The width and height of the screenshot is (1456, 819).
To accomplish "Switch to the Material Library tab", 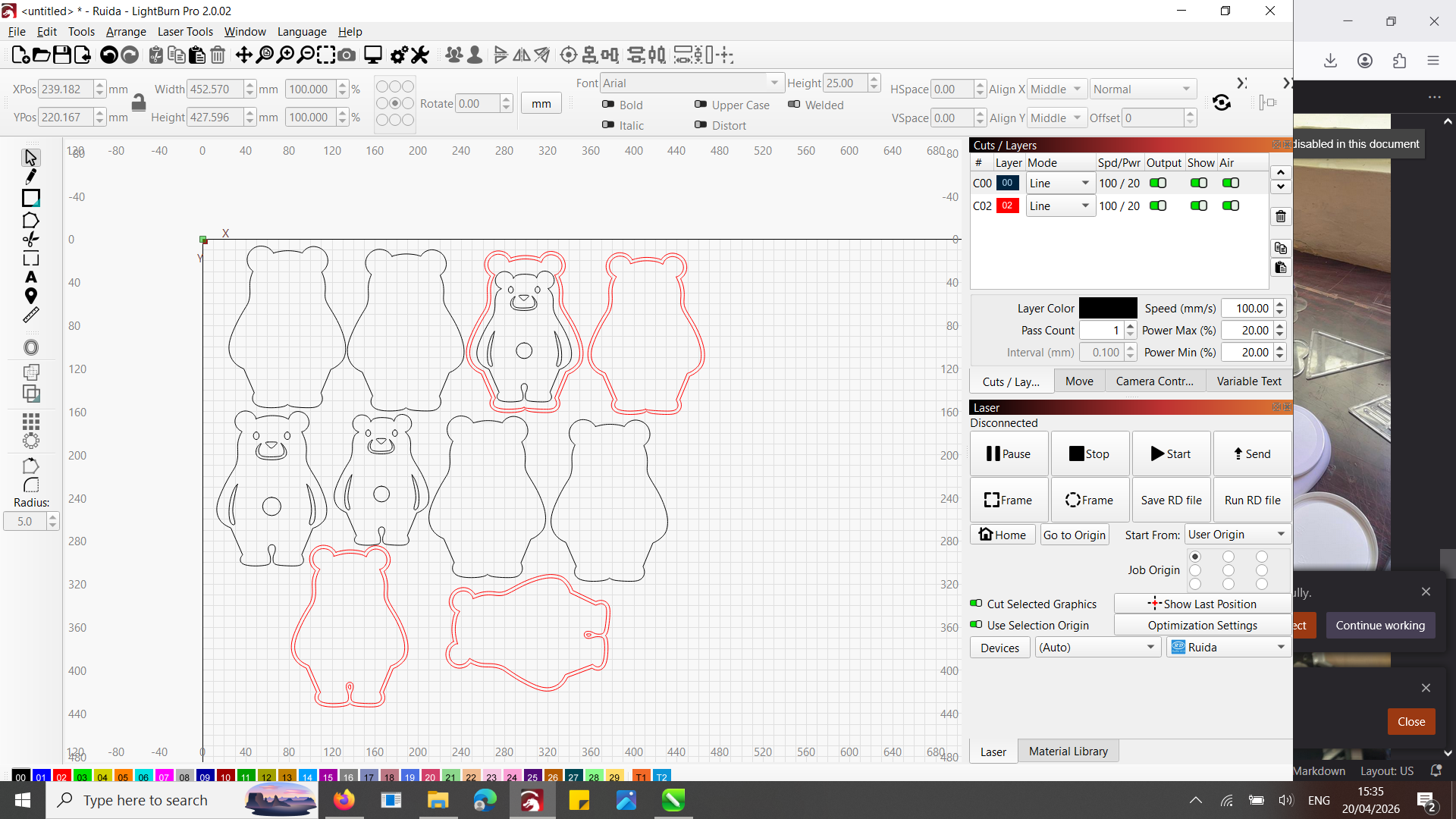I will (x=1068, y=752).
